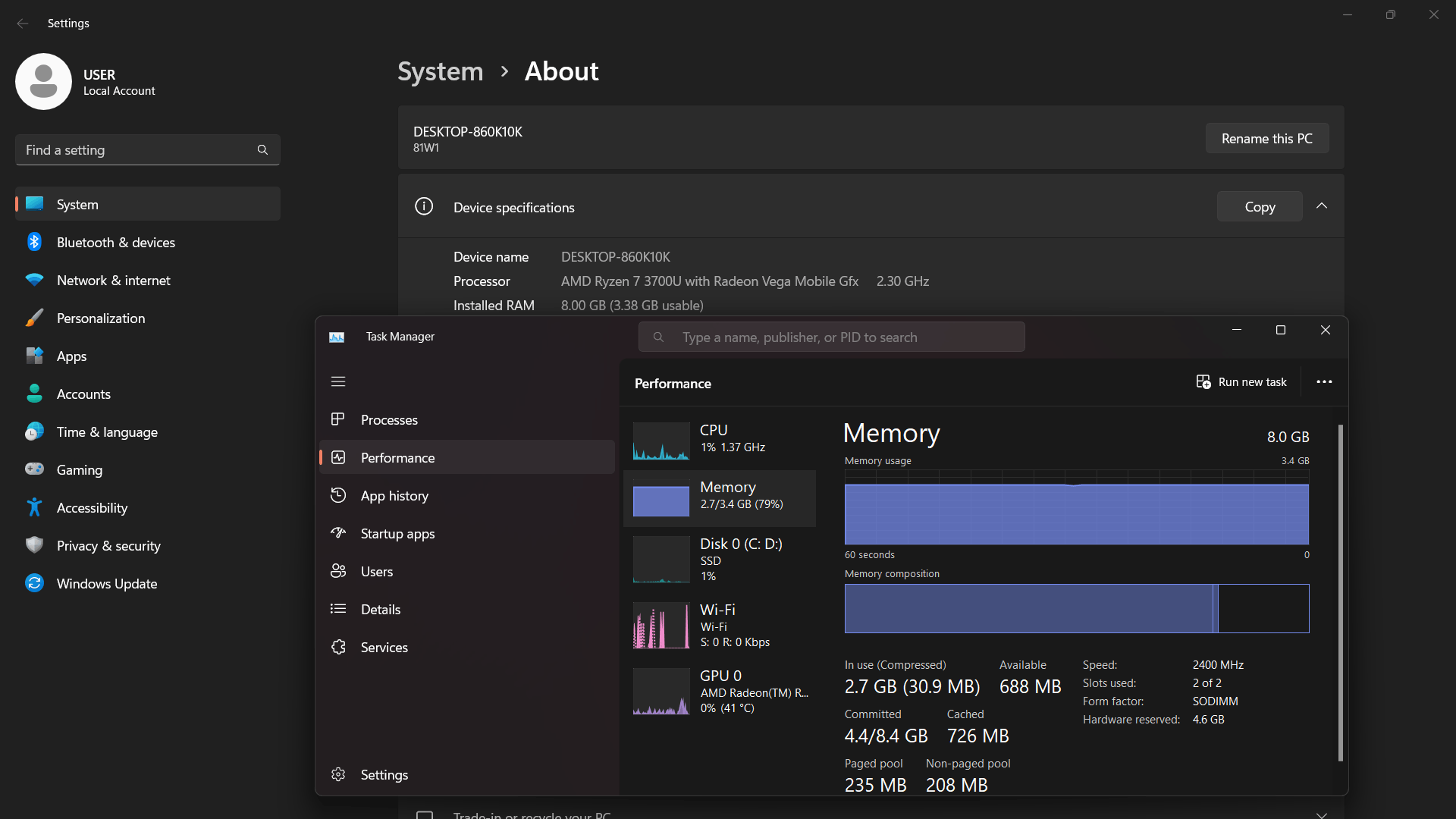Click the Find a setting search box

pyautogui.click(x=148, y=149)
